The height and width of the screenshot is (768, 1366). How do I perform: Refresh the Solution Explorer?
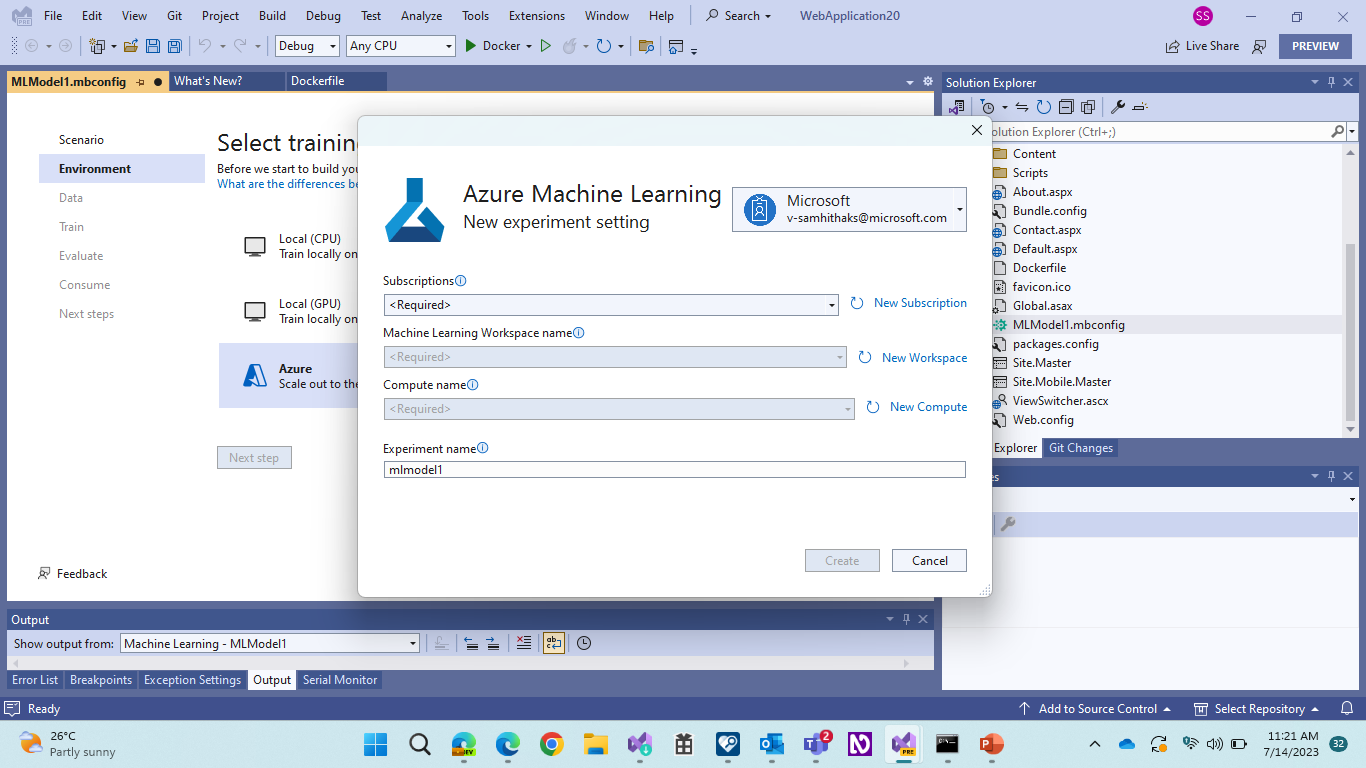click(x=1044, y=106)
